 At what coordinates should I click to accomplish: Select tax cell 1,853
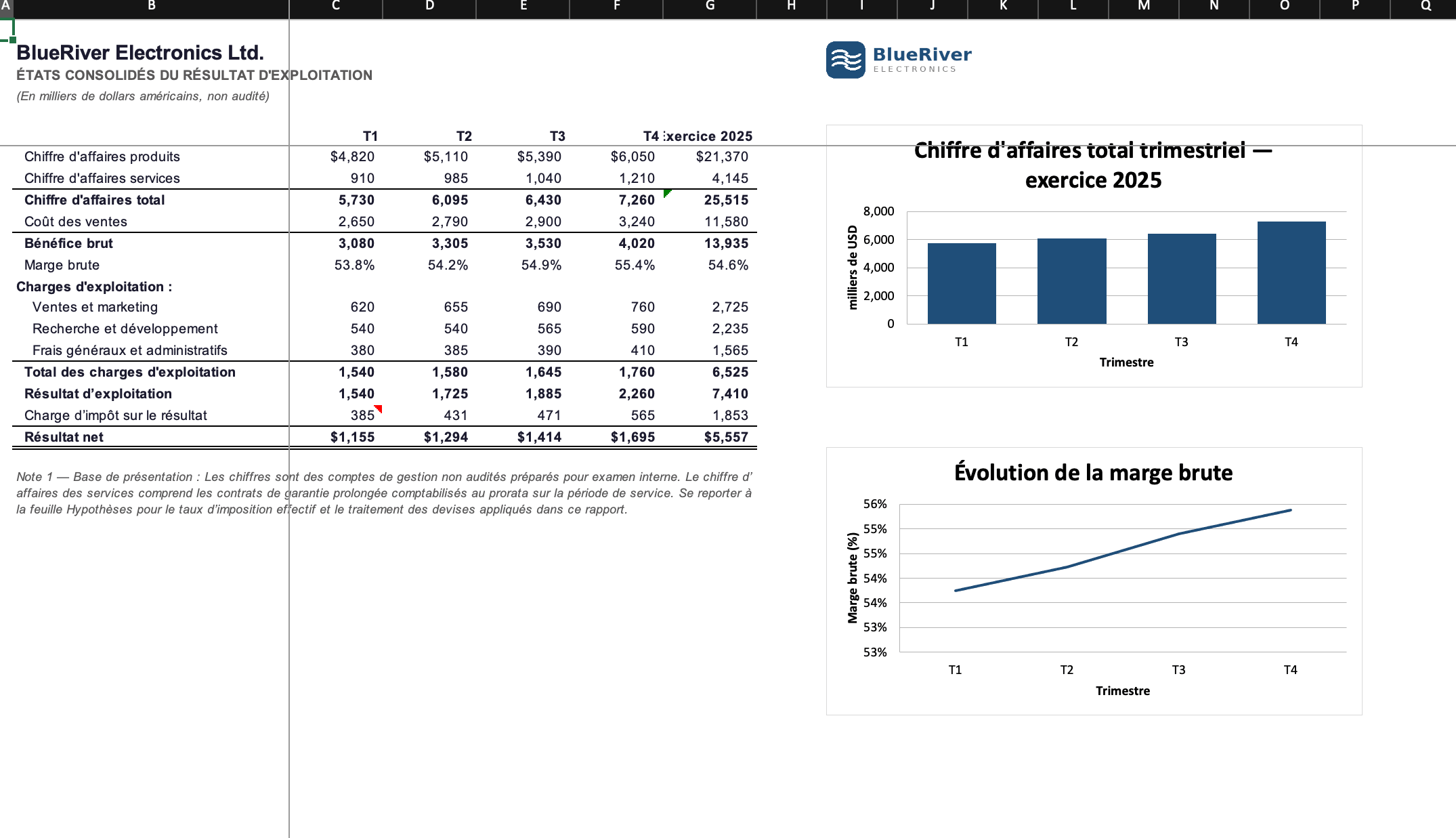click(710, 415)
